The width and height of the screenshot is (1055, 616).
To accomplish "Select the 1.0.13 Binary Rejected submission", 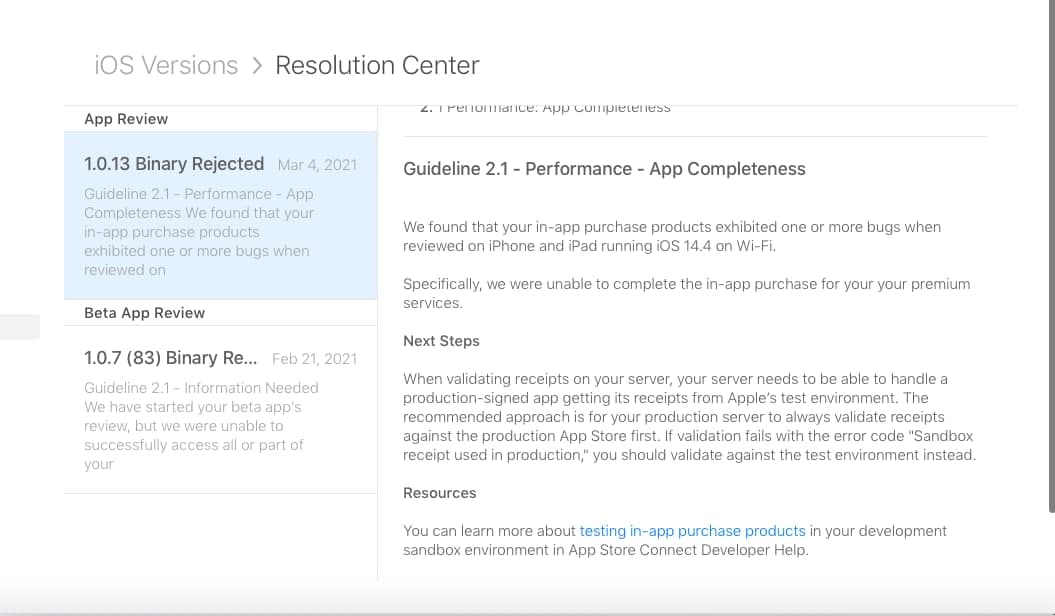I will 173,163.
